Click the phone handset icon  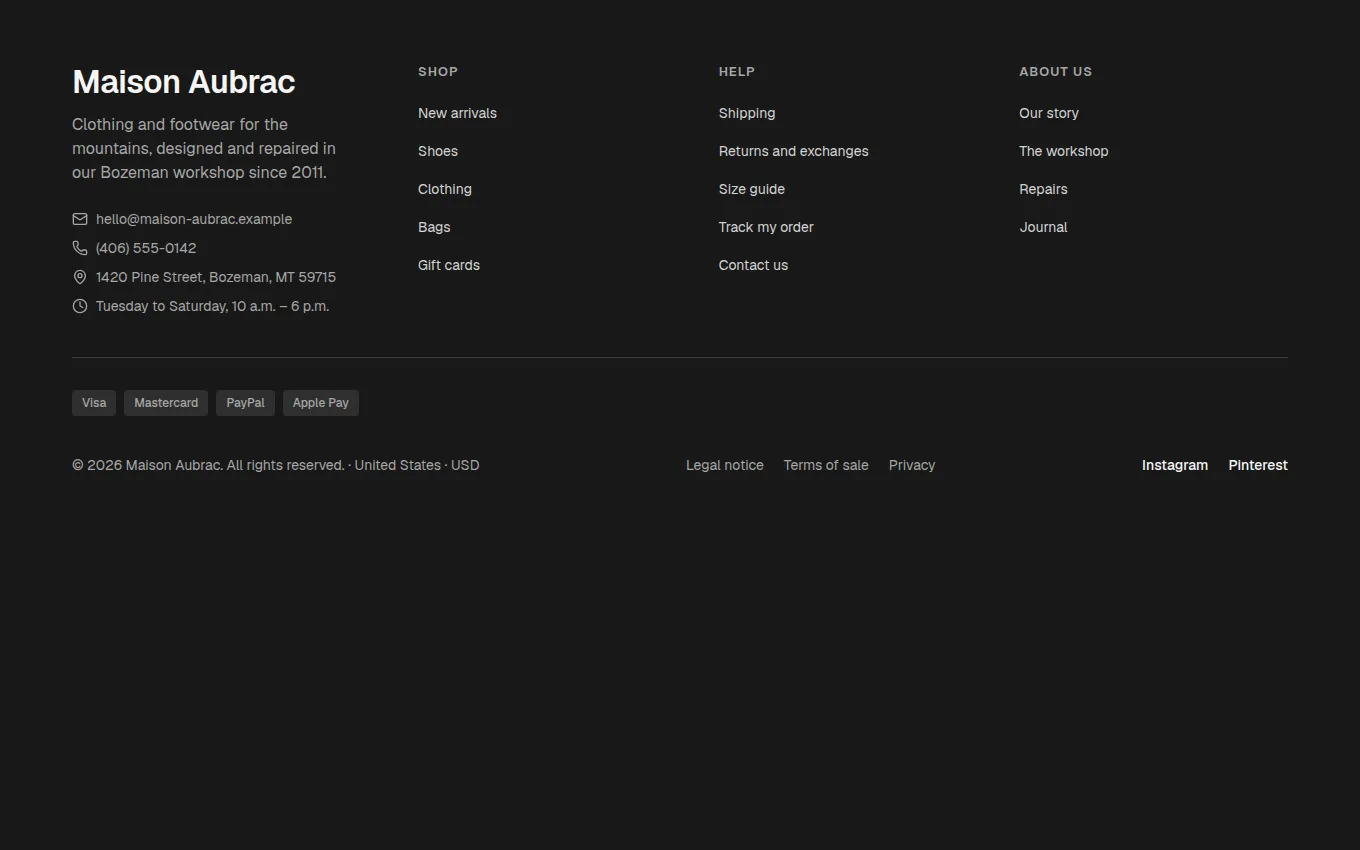pyautogui.click(x=80, y=248)
